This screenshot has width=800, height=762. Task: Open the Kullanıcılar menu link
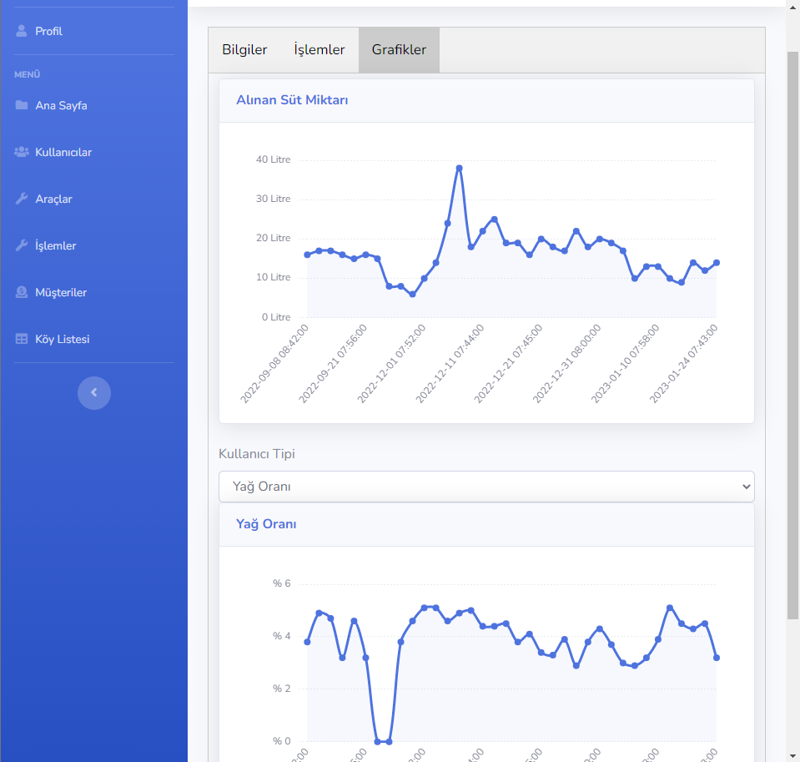coord(63,152)
